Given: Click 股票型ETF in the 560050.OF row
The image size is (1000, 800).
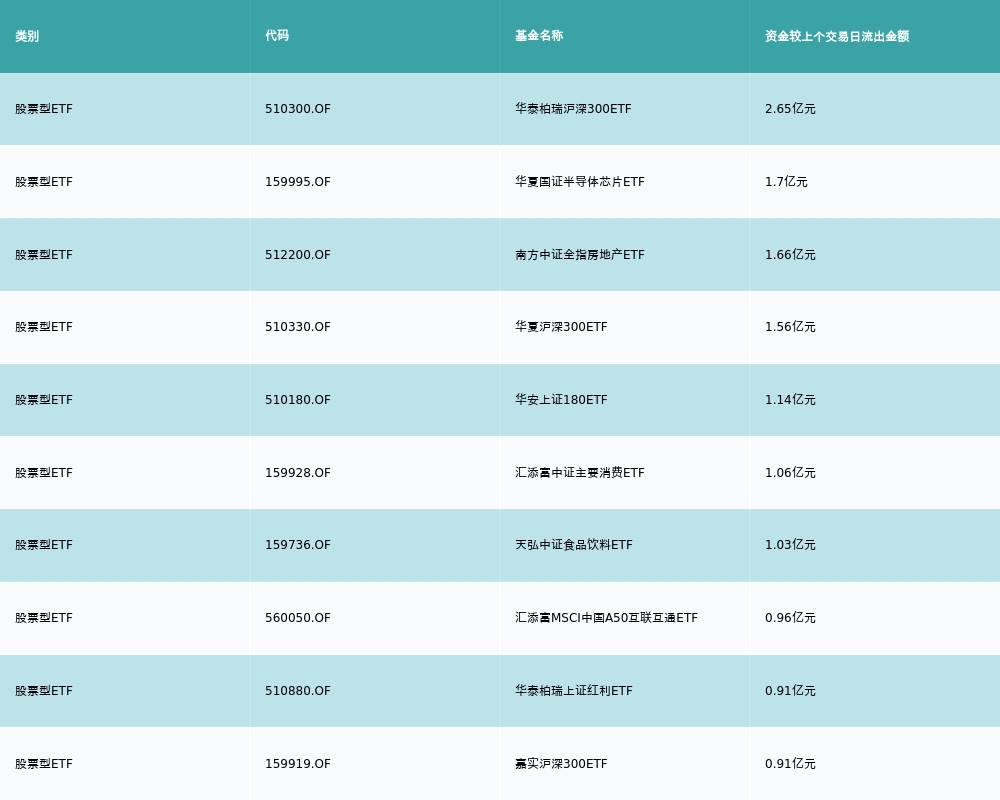Looking at the screenshot, I should click(x=44, y=618).
